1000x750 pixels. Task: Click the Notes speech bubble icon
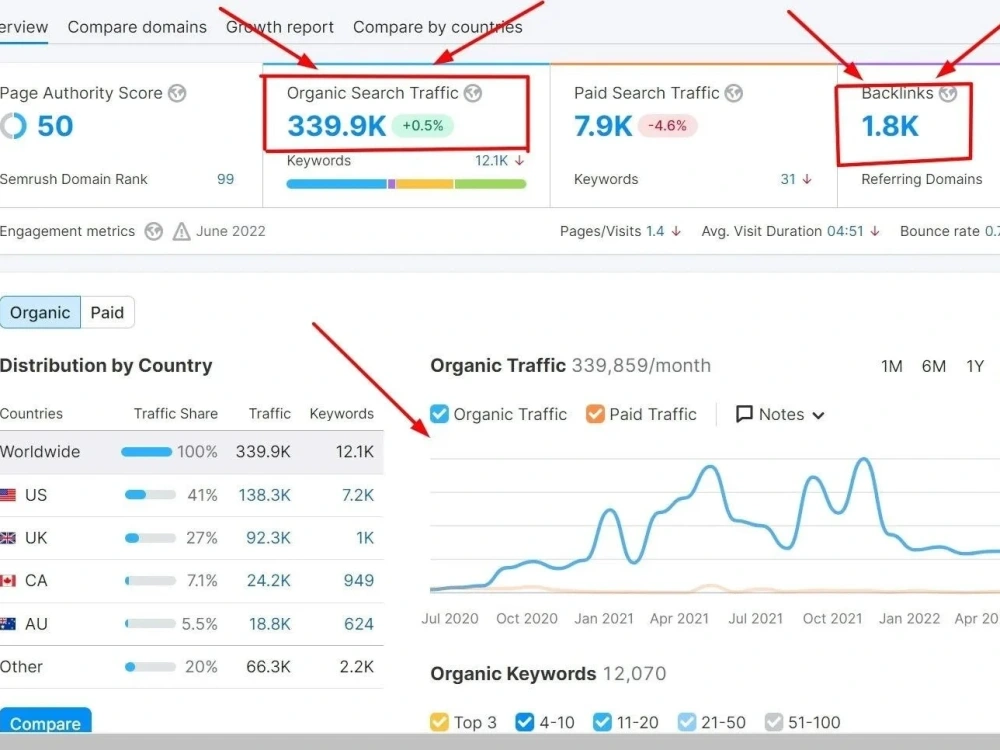744,414
